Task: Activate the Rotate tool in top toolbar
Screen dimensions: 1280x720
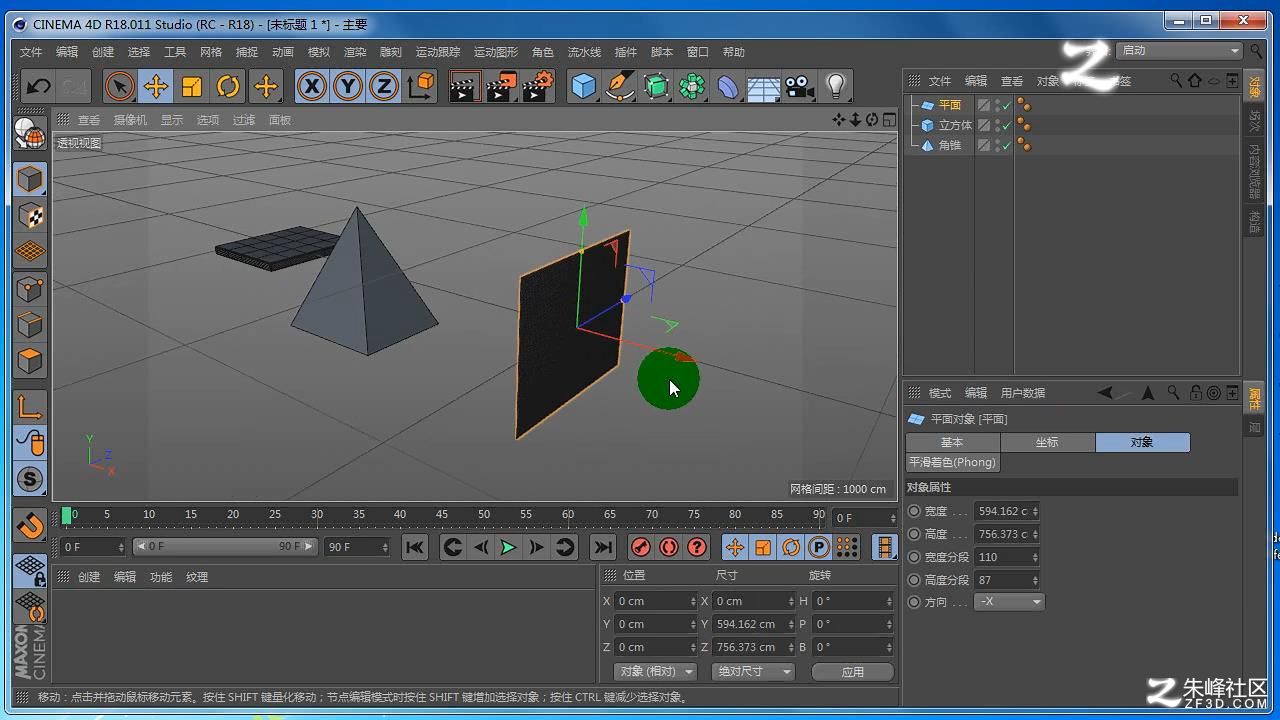Action: [228, 87]
